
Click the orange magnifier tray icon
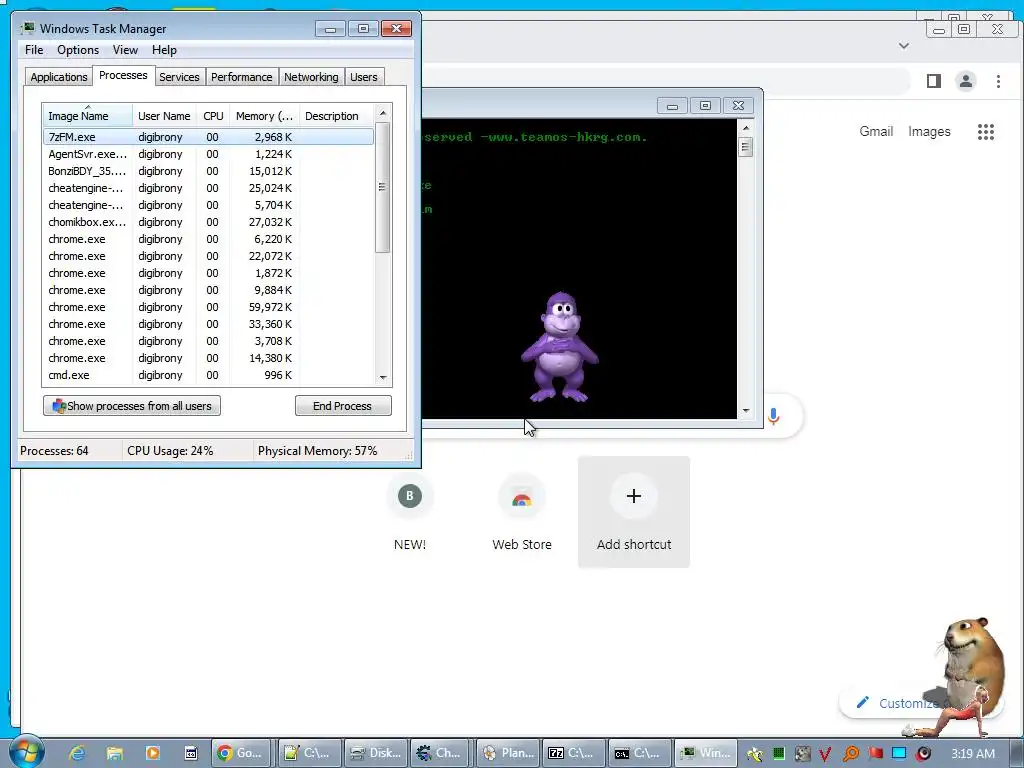coord(850,754)
